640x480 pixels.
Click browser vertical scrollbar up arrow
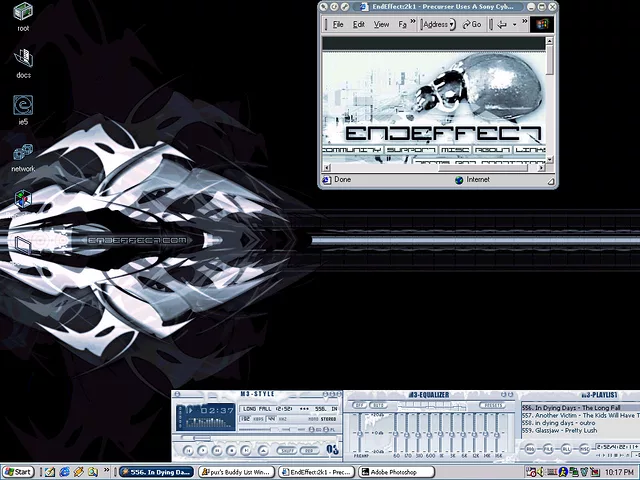point(550,41)
